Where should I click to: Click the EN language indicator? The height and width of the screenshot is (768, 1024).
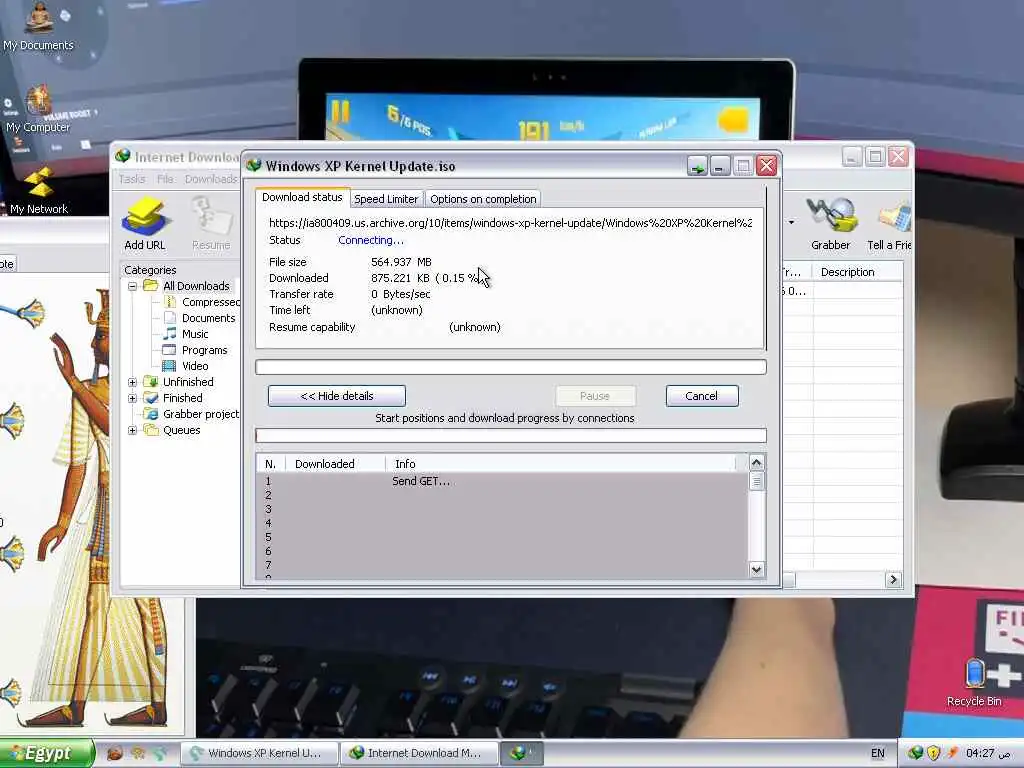click(878, 753)
